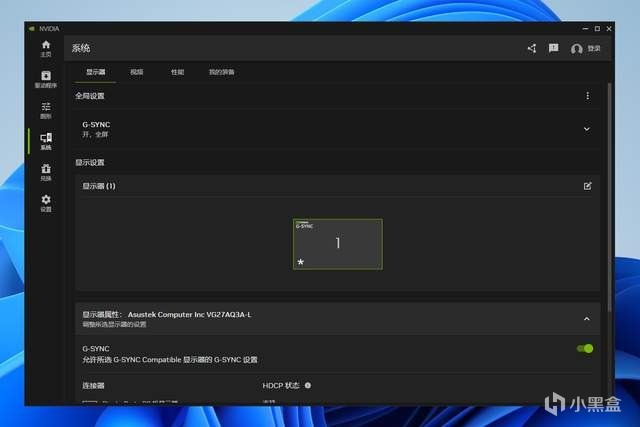This screenshot has height=427, width=640.
Task: Switch to the 我的装备 tab
Action: coord(222,72)
